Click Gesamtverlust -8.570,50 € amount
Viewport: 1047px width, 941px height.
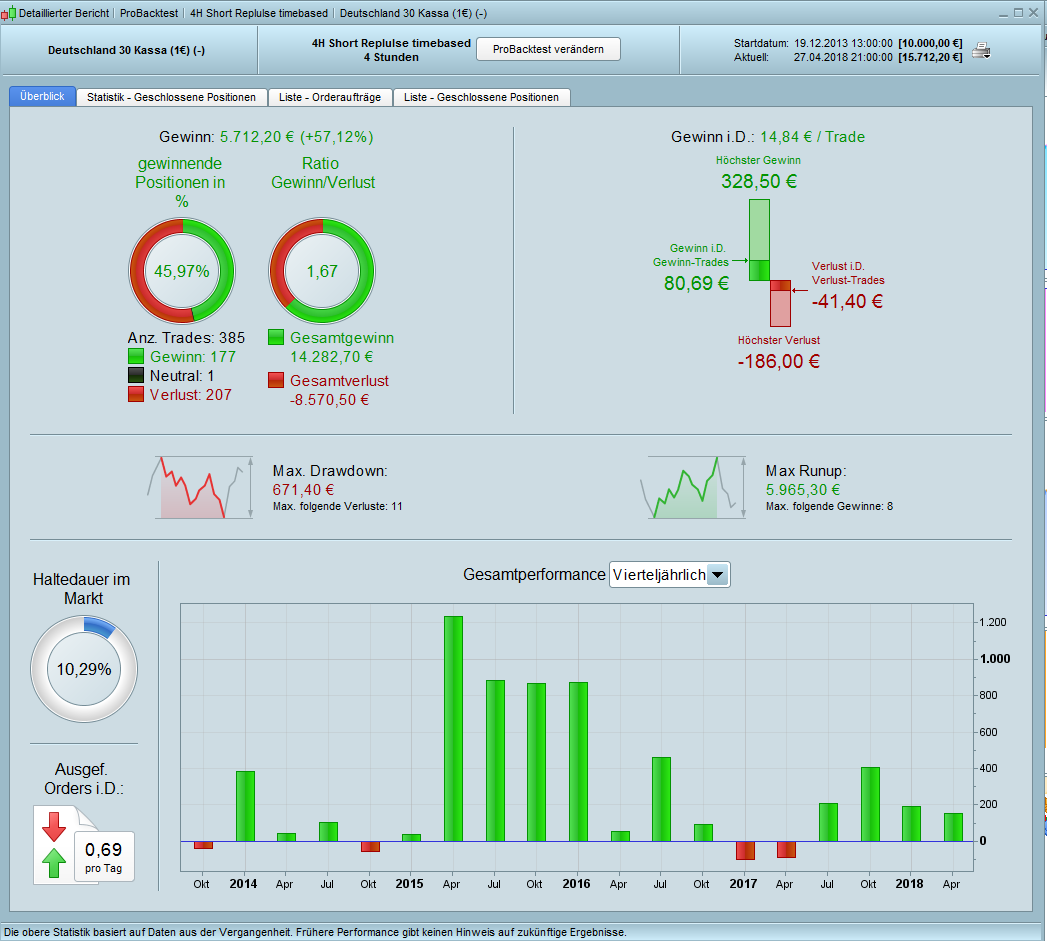point(329,400)
